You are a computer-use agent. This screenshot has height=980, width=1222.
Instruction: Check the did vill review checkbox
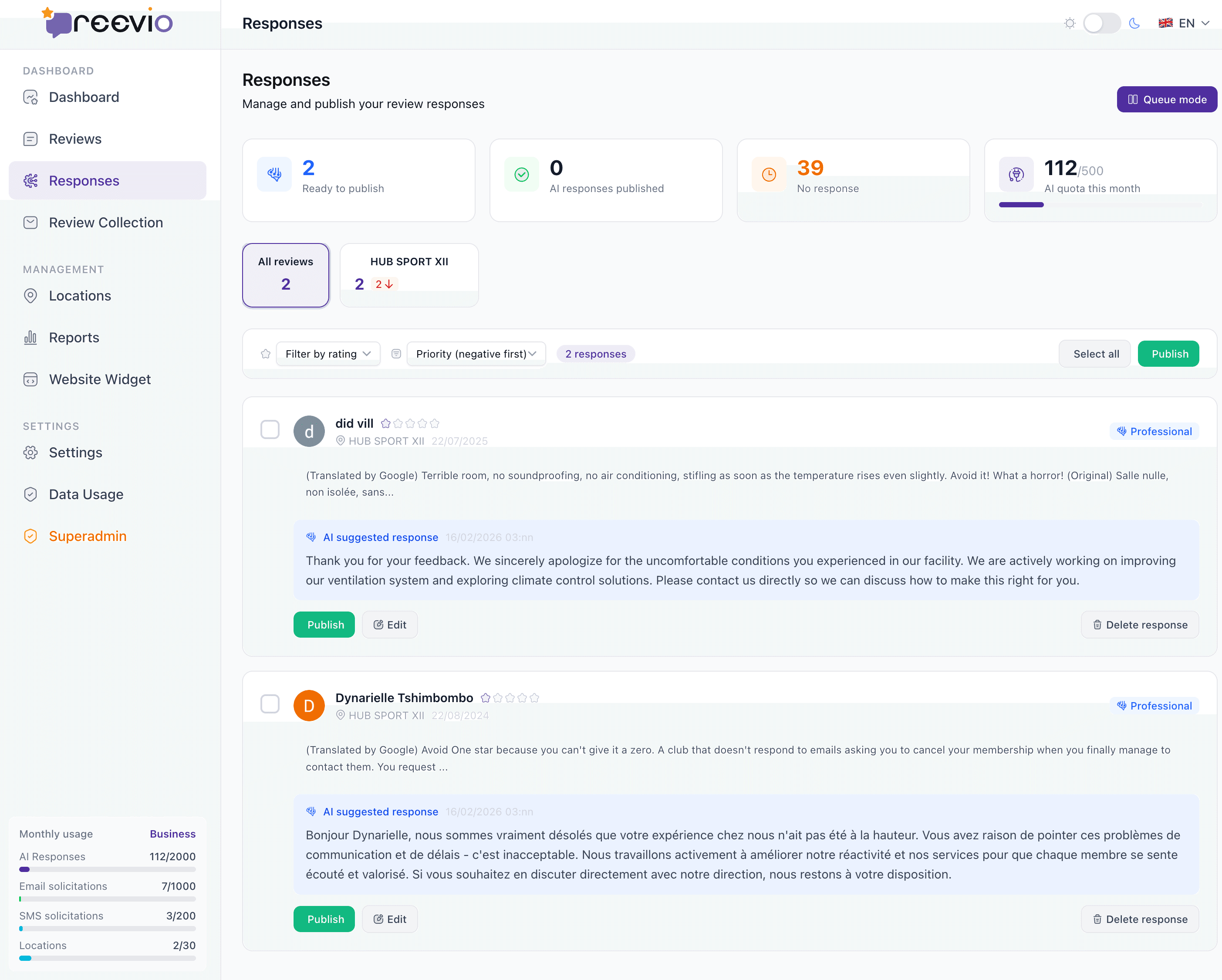pyautogui.click(x=270, y=429)
